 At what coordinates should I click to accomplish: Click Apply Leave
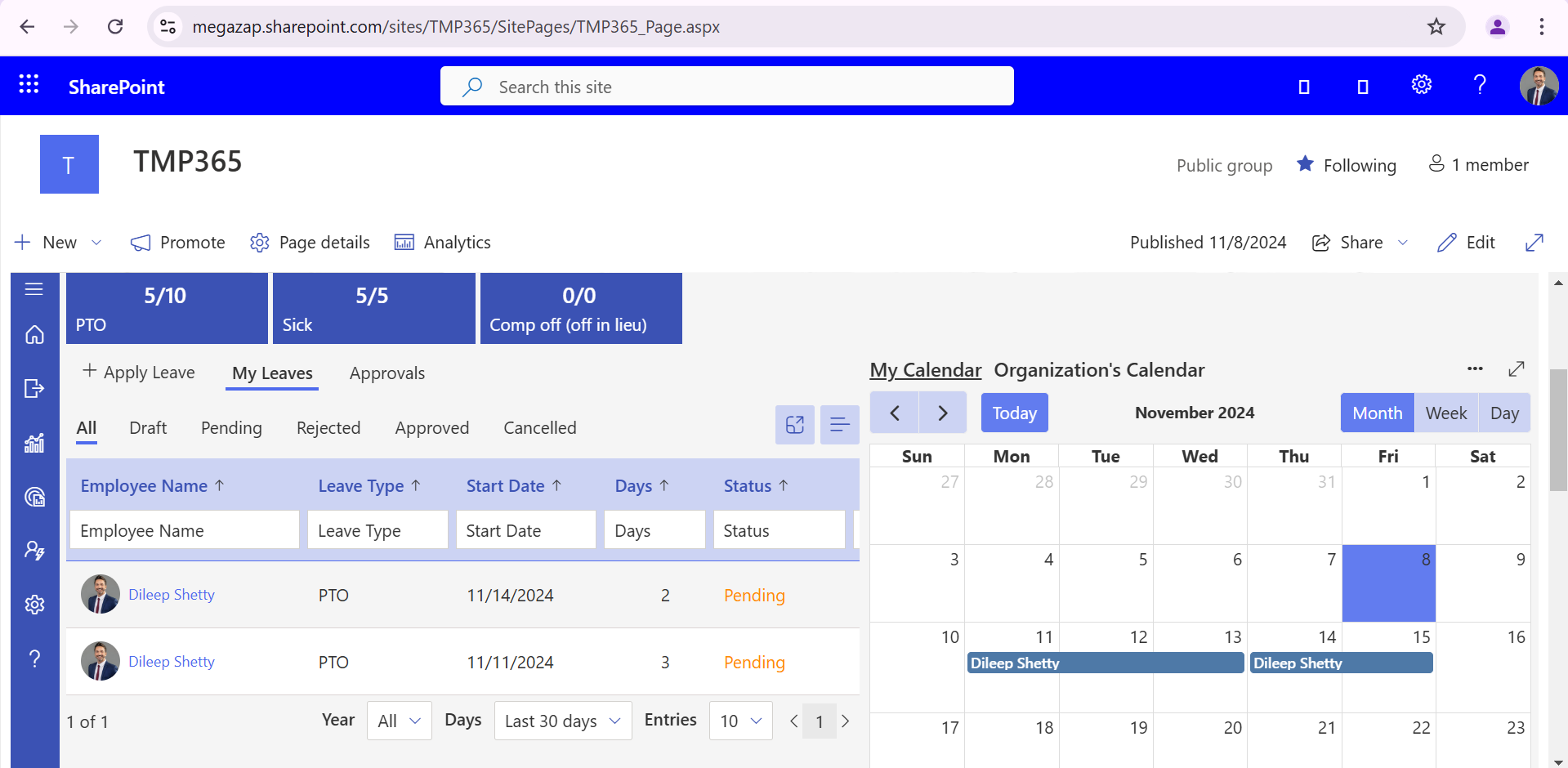coord(139,373)
